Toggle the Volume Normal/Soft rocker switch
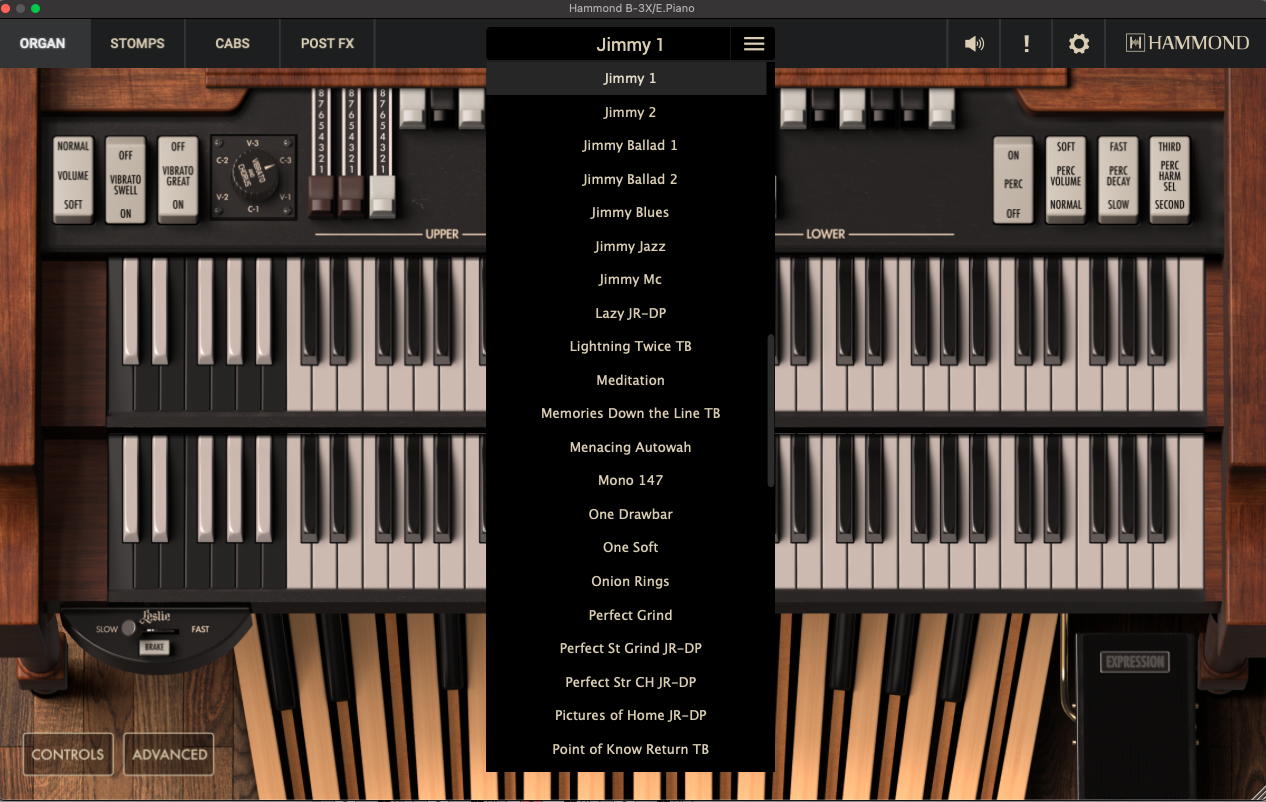Viewport: 1266px width, 802px height. click(x=73, y=176)
